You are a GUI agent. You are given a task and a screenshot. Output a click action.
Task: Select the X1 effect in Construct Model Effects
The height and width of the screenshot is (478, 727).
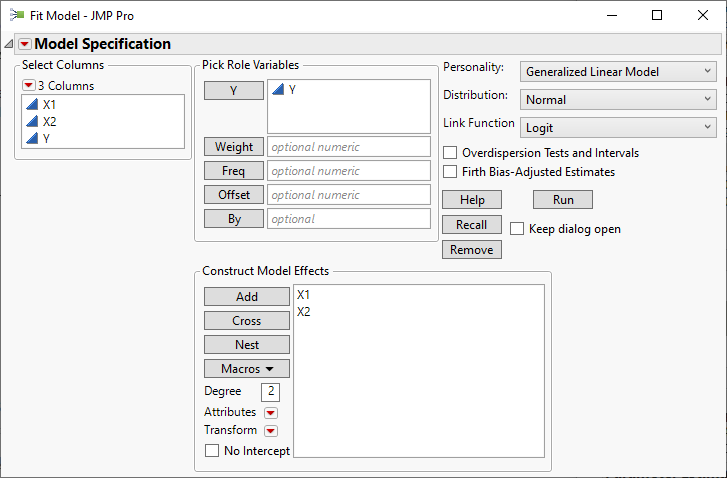(x=304, y=295)
